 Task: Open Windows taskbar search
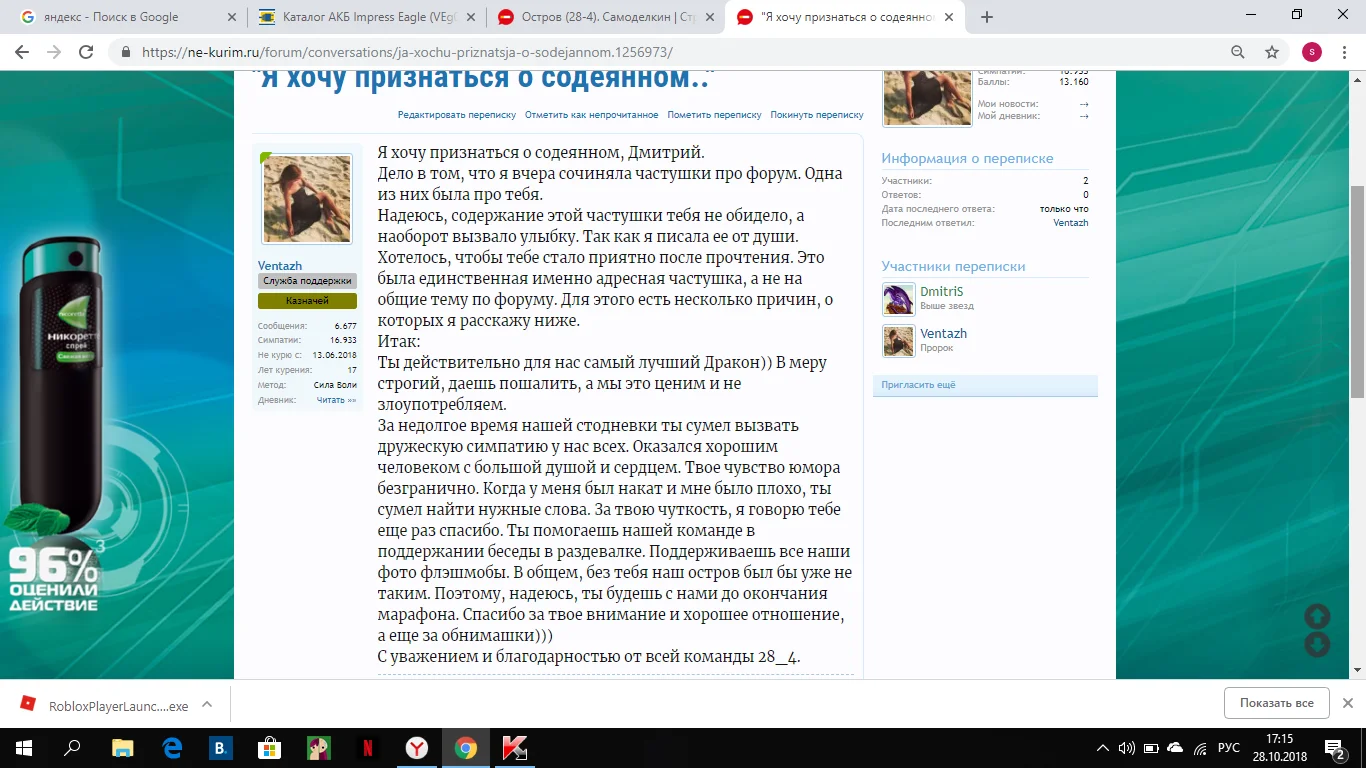pyautogui.click(x=72, y=747)
